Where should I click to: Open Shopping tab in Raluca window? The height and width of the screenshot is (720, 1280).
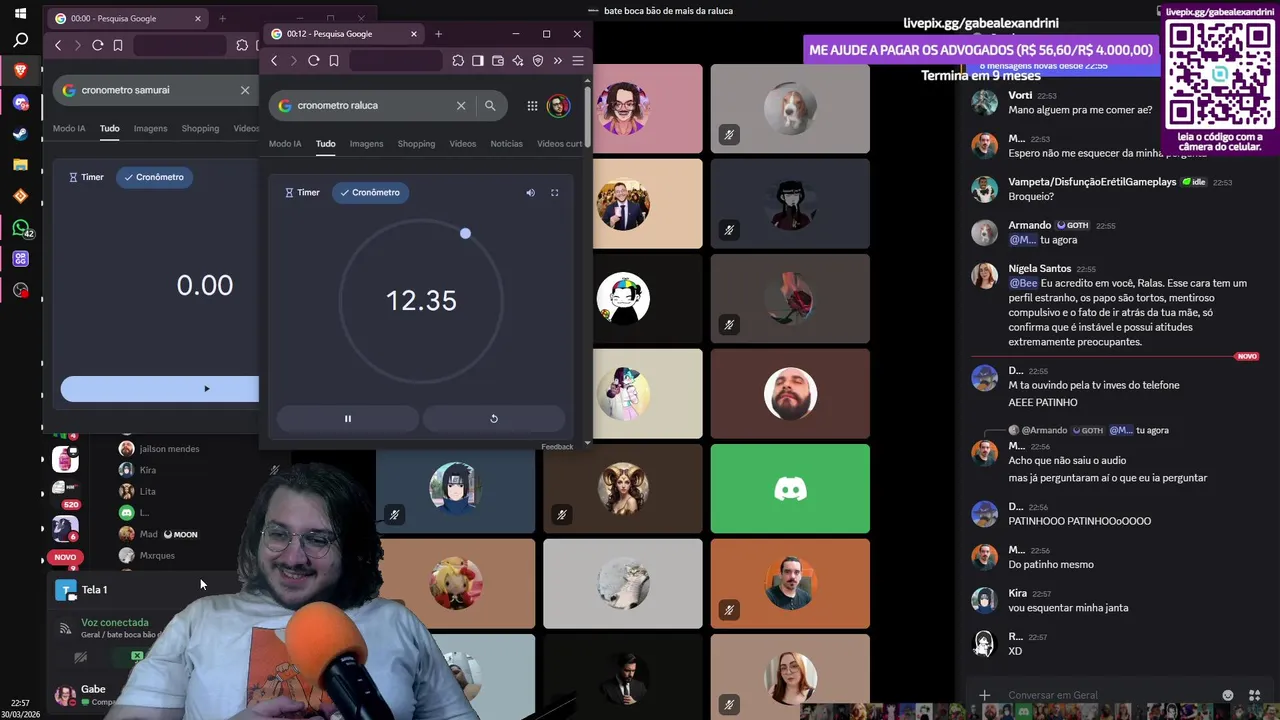pyautogui.click(x=416, y=144)
